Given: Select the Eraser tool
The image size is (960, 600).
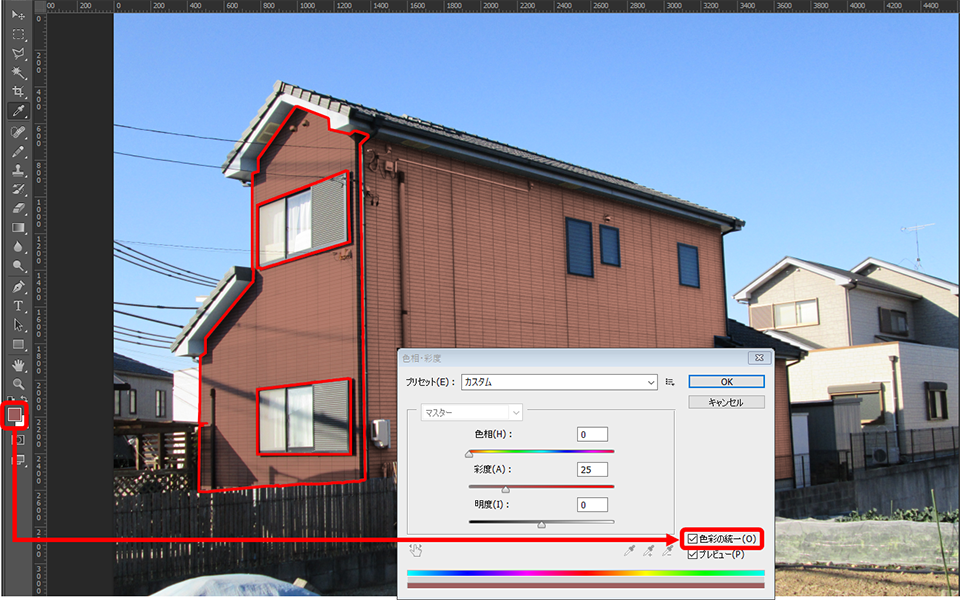Looking at the screenshot, I should 18,208.
